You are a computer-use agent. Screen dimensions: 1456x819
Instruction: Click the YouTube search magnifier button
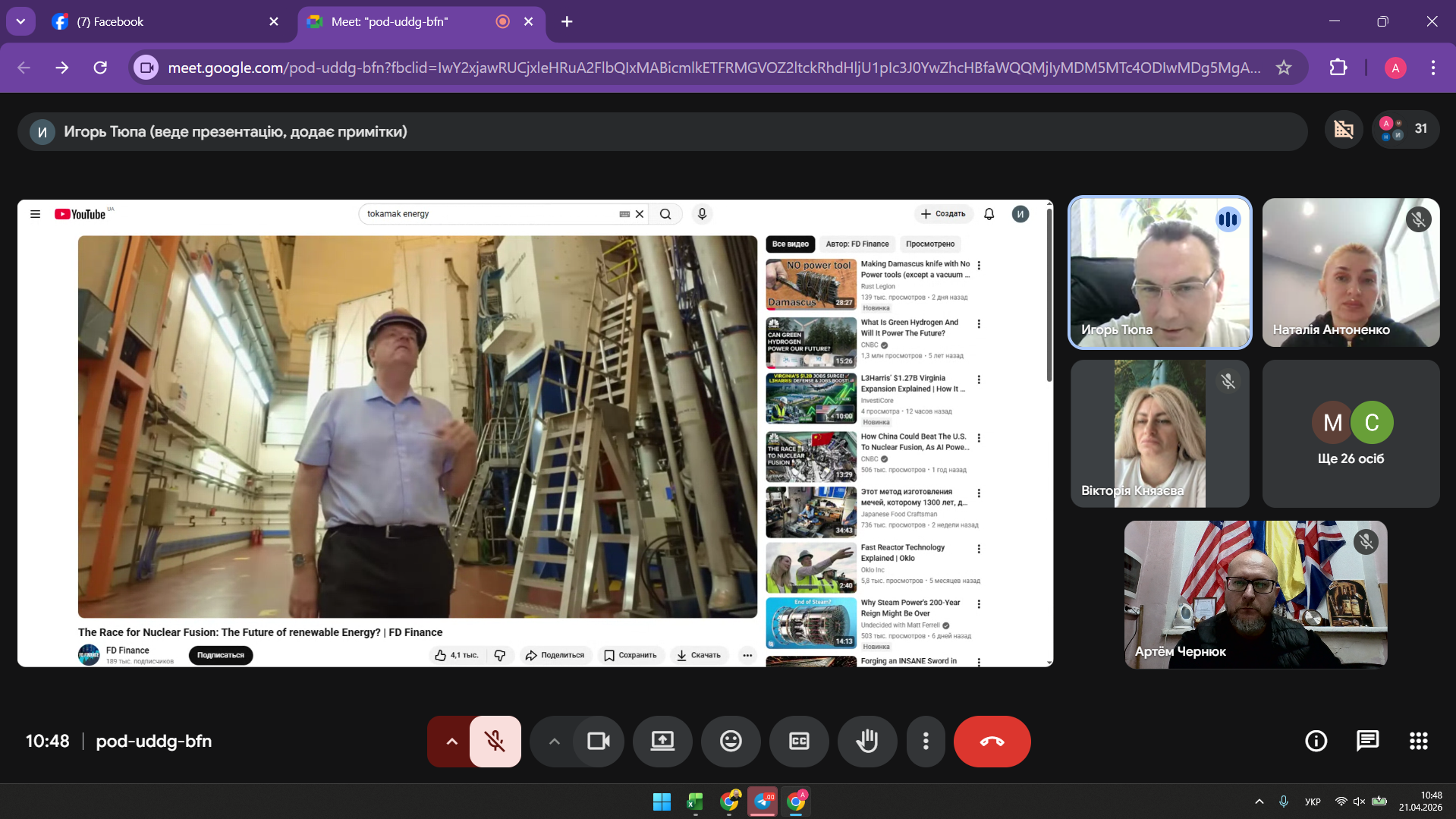665,214
